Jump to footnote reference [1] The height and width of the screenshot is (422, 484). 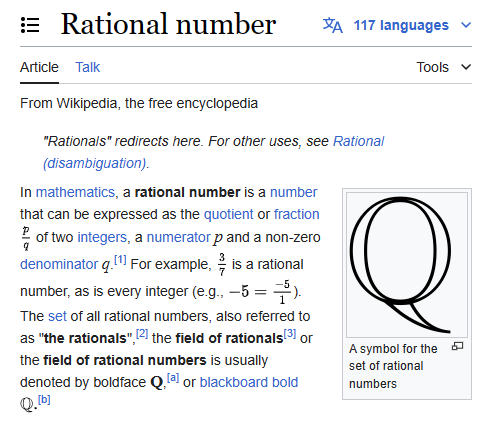tap(120, 260)
